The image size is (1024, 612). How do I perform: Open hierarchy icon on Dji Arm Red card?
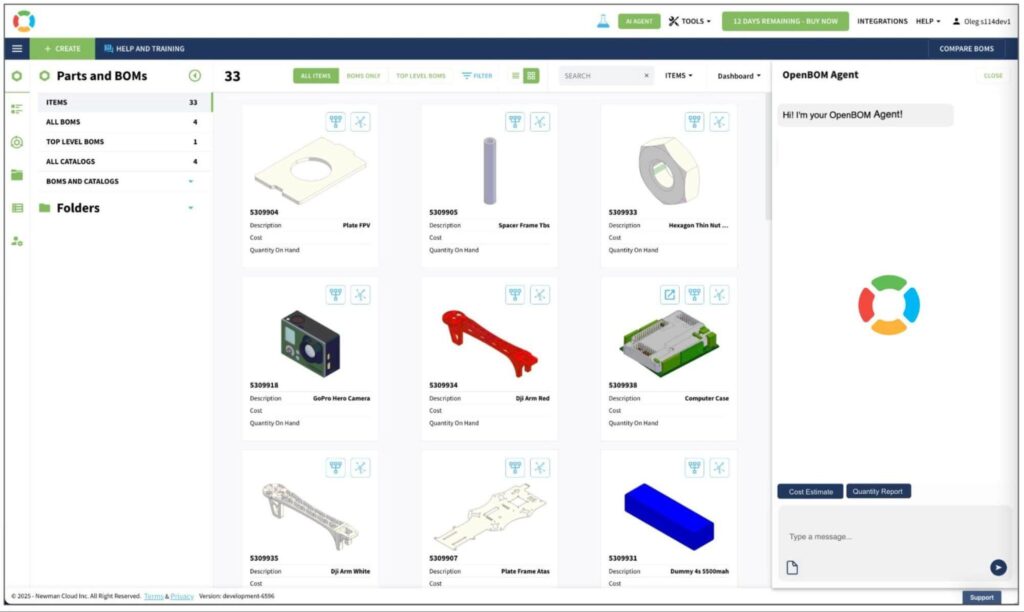point(515,295)
